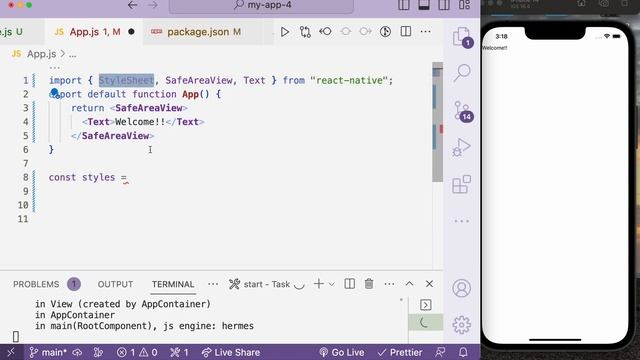Maximize panel size with the chevron
Screen dimensions: 640x360
coord(409,284)
